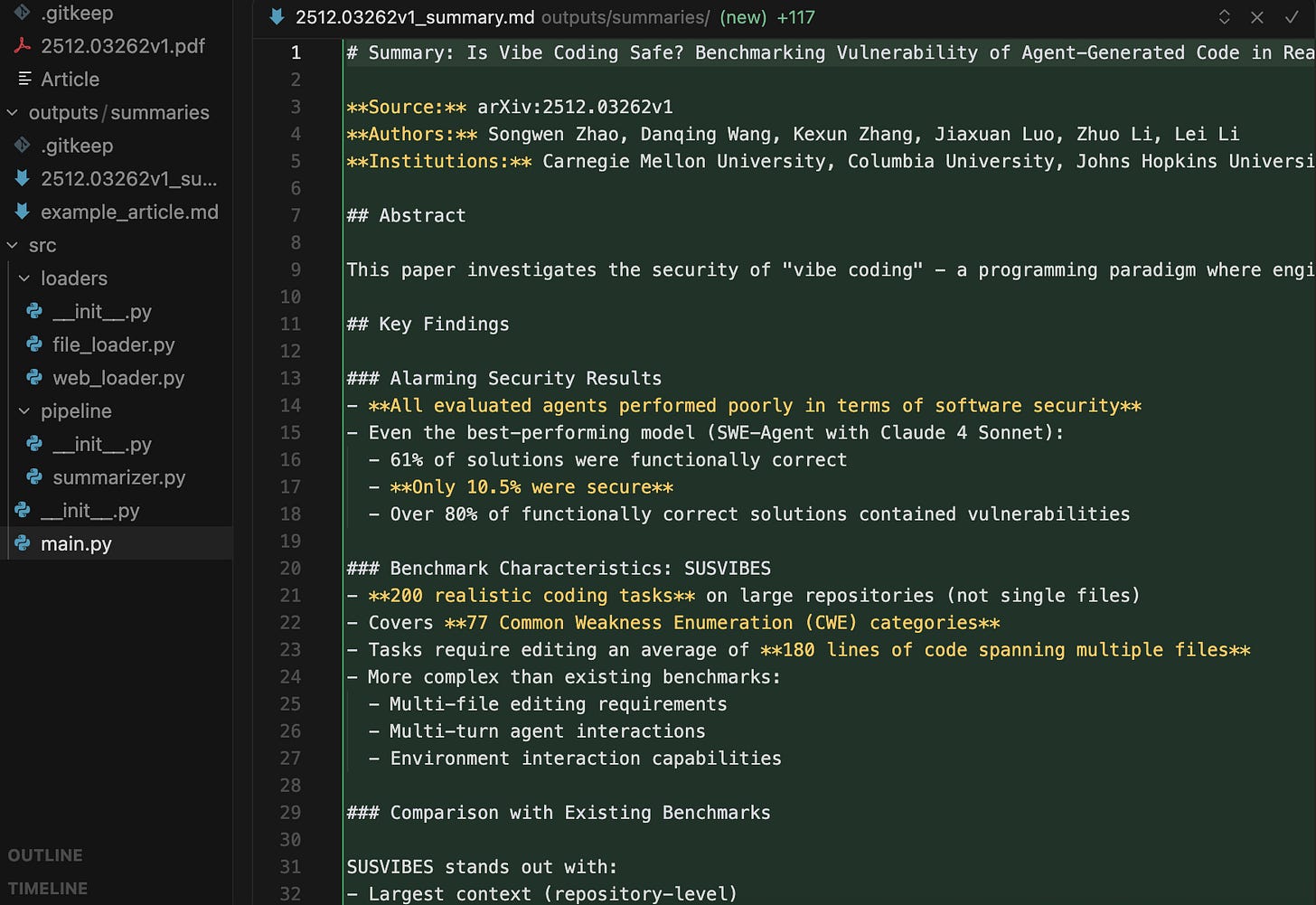Open example_article.md

pyautogui.click(x=129, y=212)
